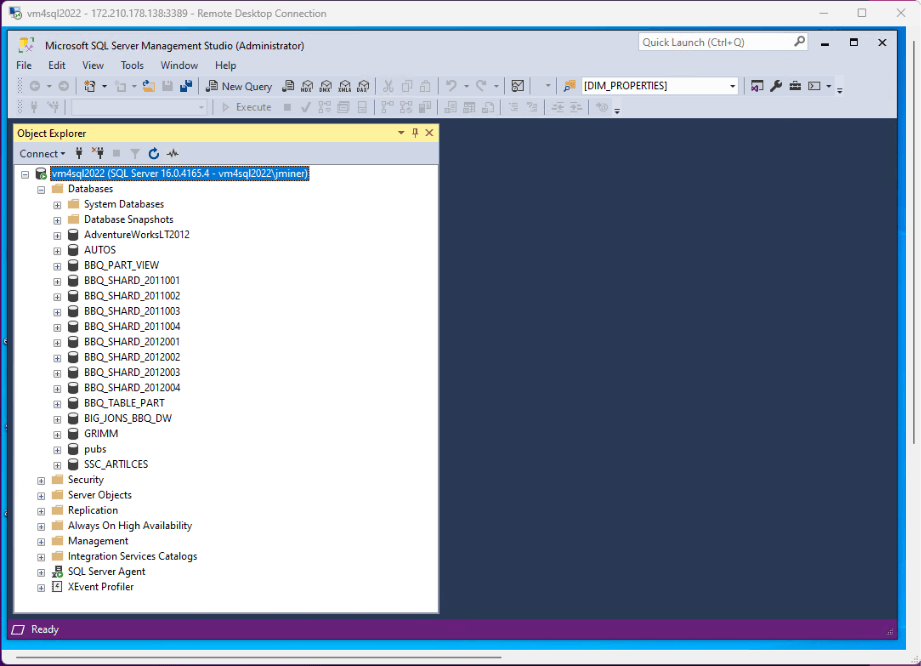The width and height of the screenshot is (921, 666).
Task: Open the Connect dropdown in Object Explorer
Action: (x=42, y=153)
